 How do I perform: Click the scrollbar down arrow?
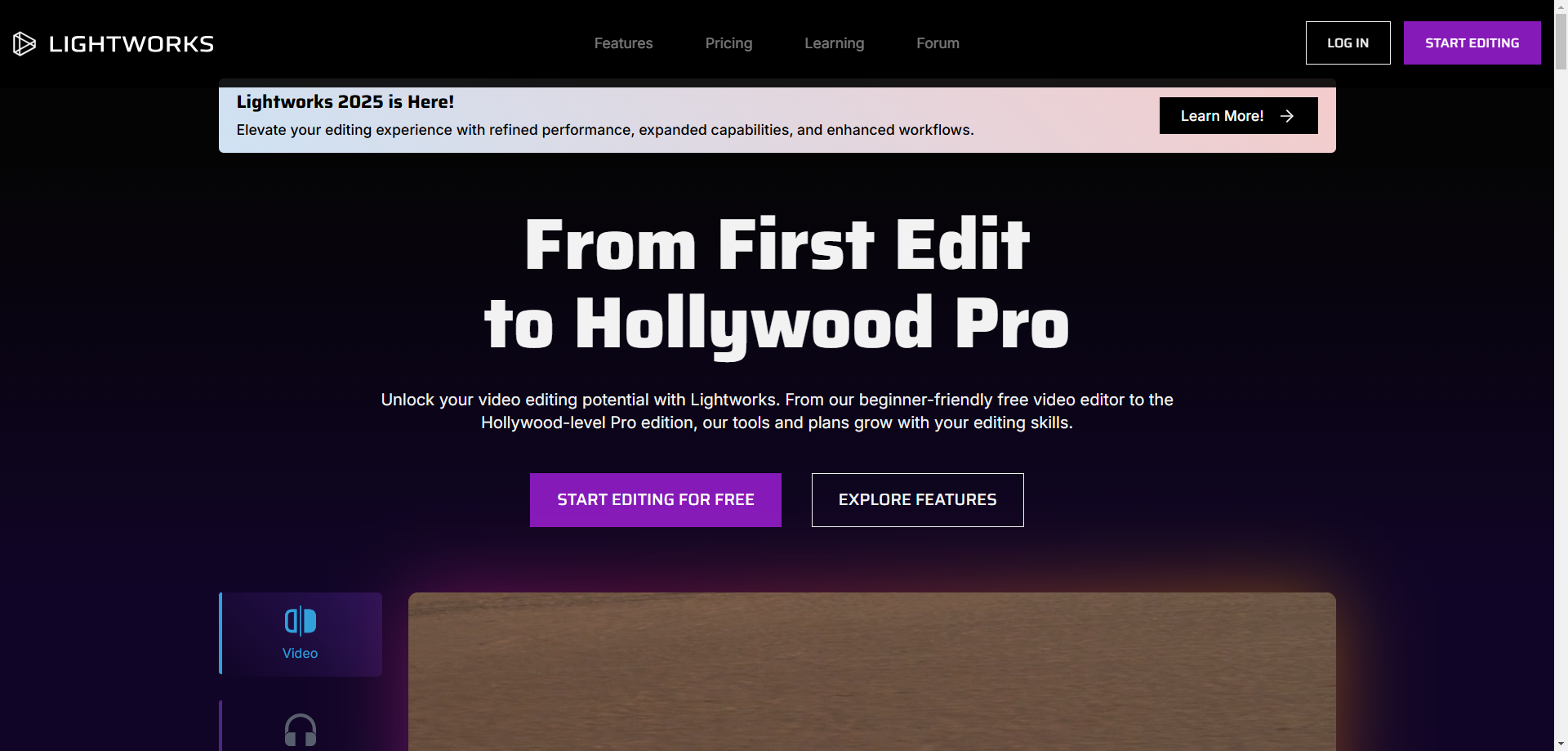[x=1561, y=744]
